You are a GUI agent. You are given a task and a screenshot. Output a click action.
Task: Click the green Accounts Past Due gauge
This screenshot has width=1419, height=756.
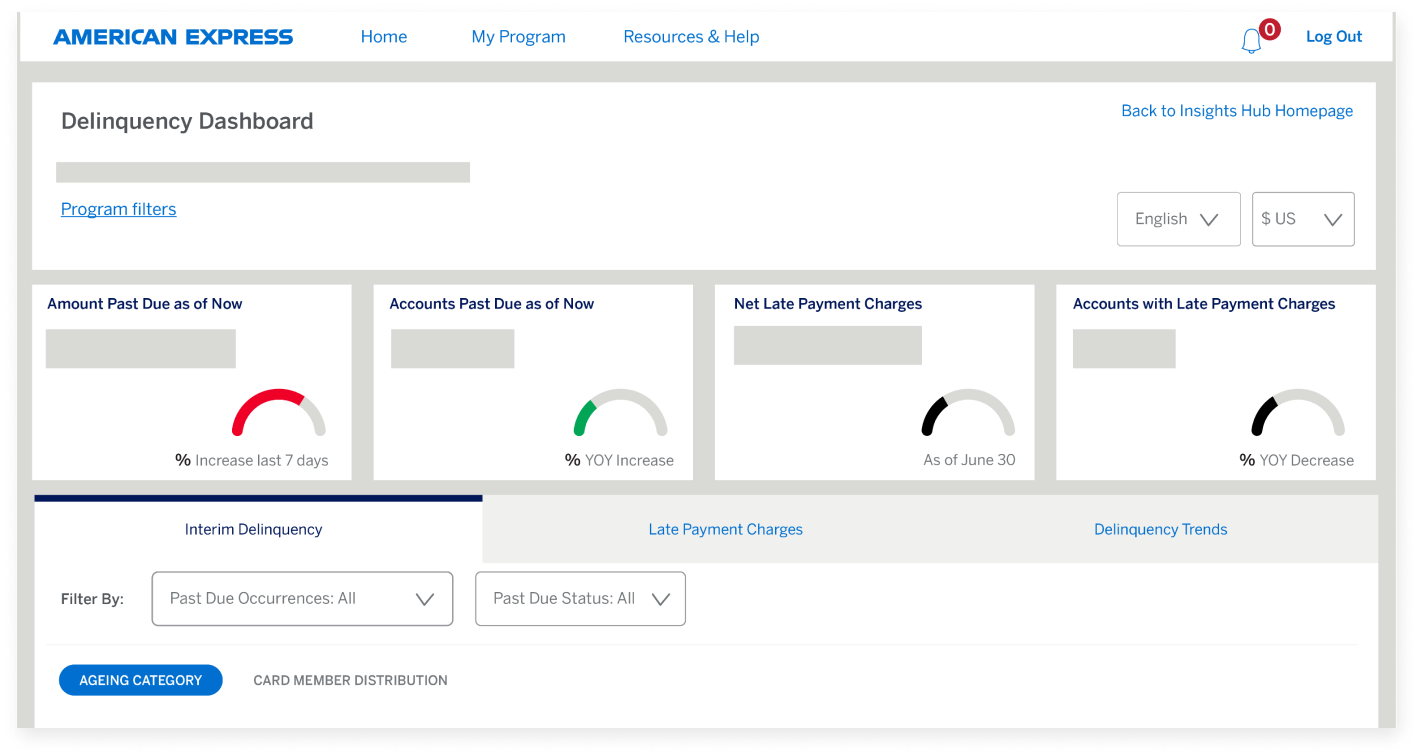click(x=620, y=412)
